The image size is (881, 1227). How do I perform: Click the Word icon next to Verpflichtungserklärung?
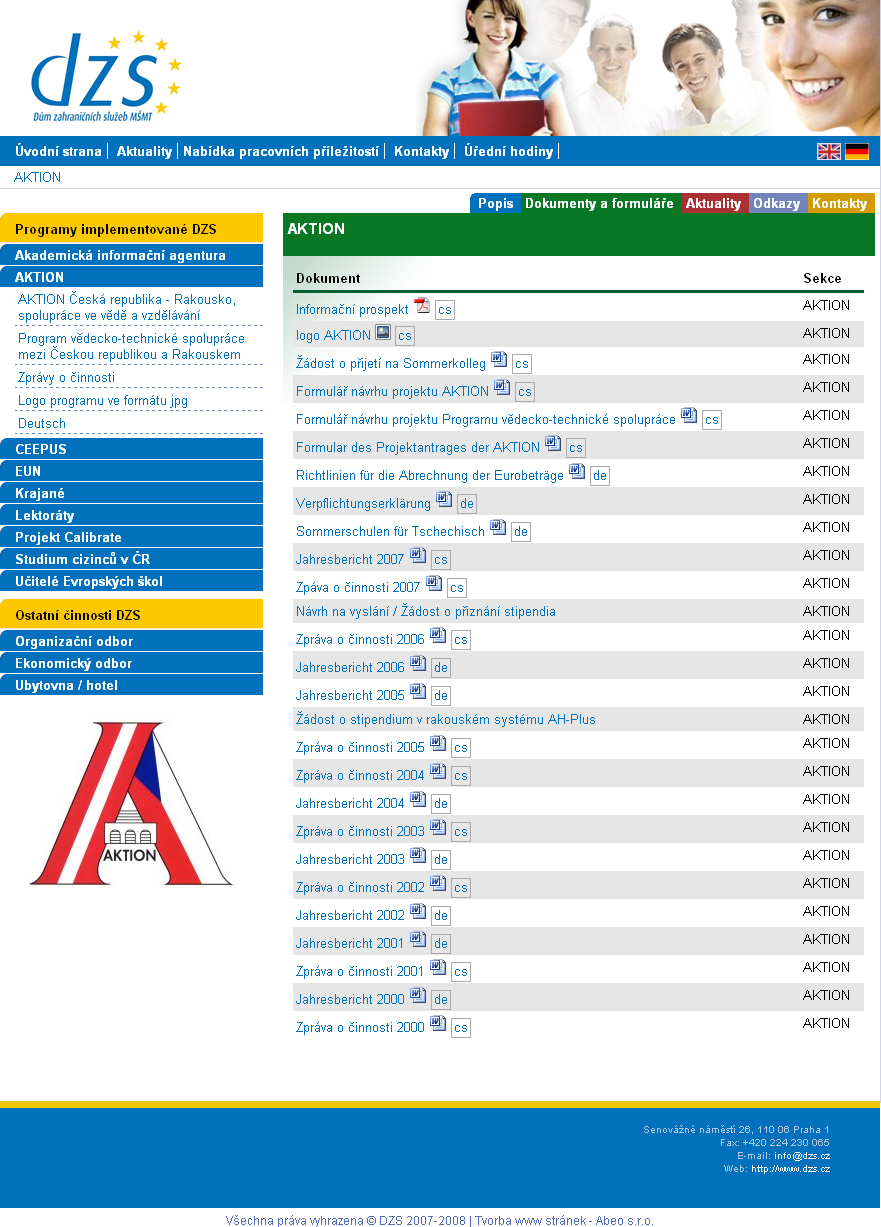[444, 500]
